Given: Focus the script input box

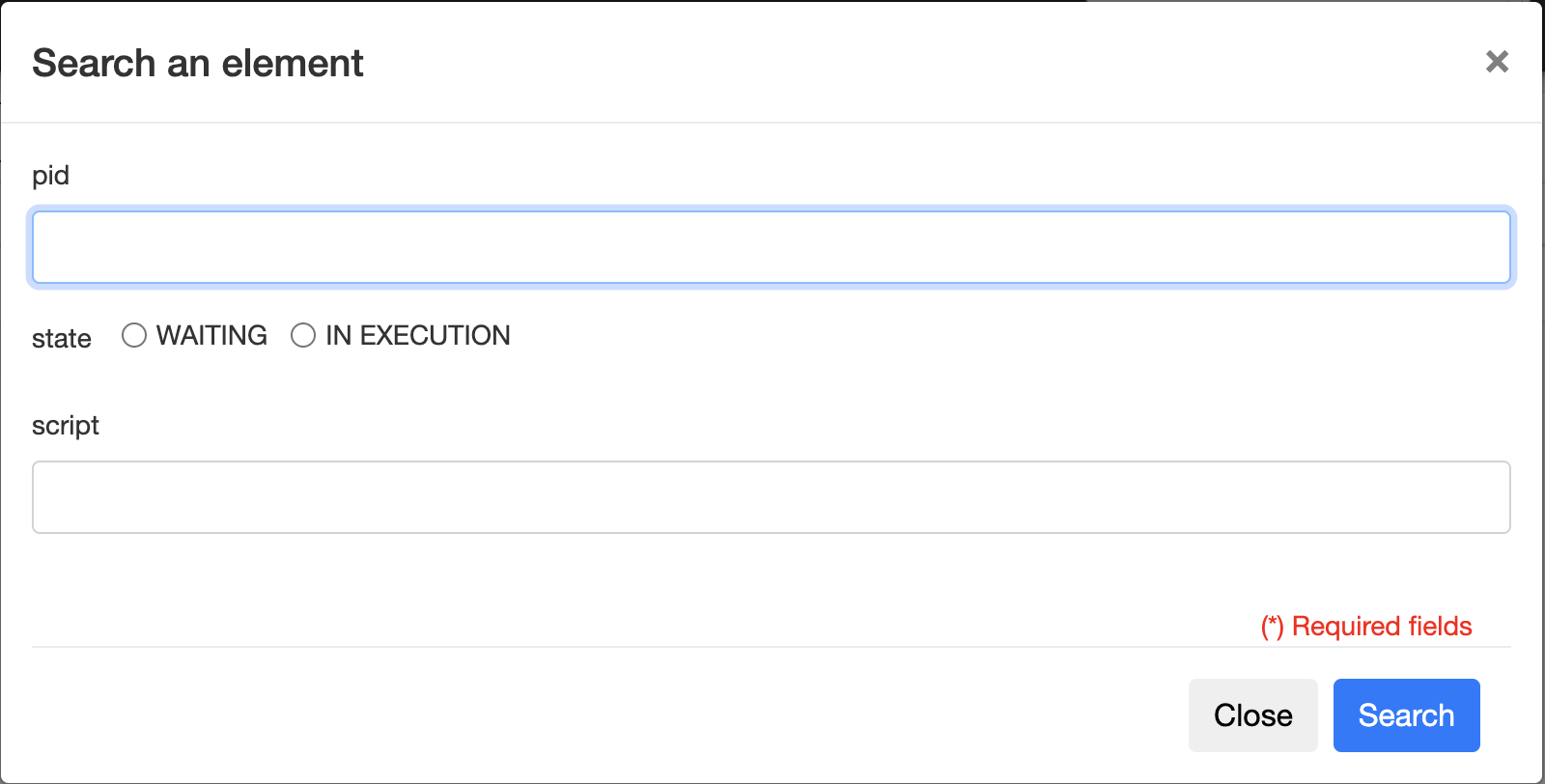Looking at the screenshot, I should (x=771, y=497).
